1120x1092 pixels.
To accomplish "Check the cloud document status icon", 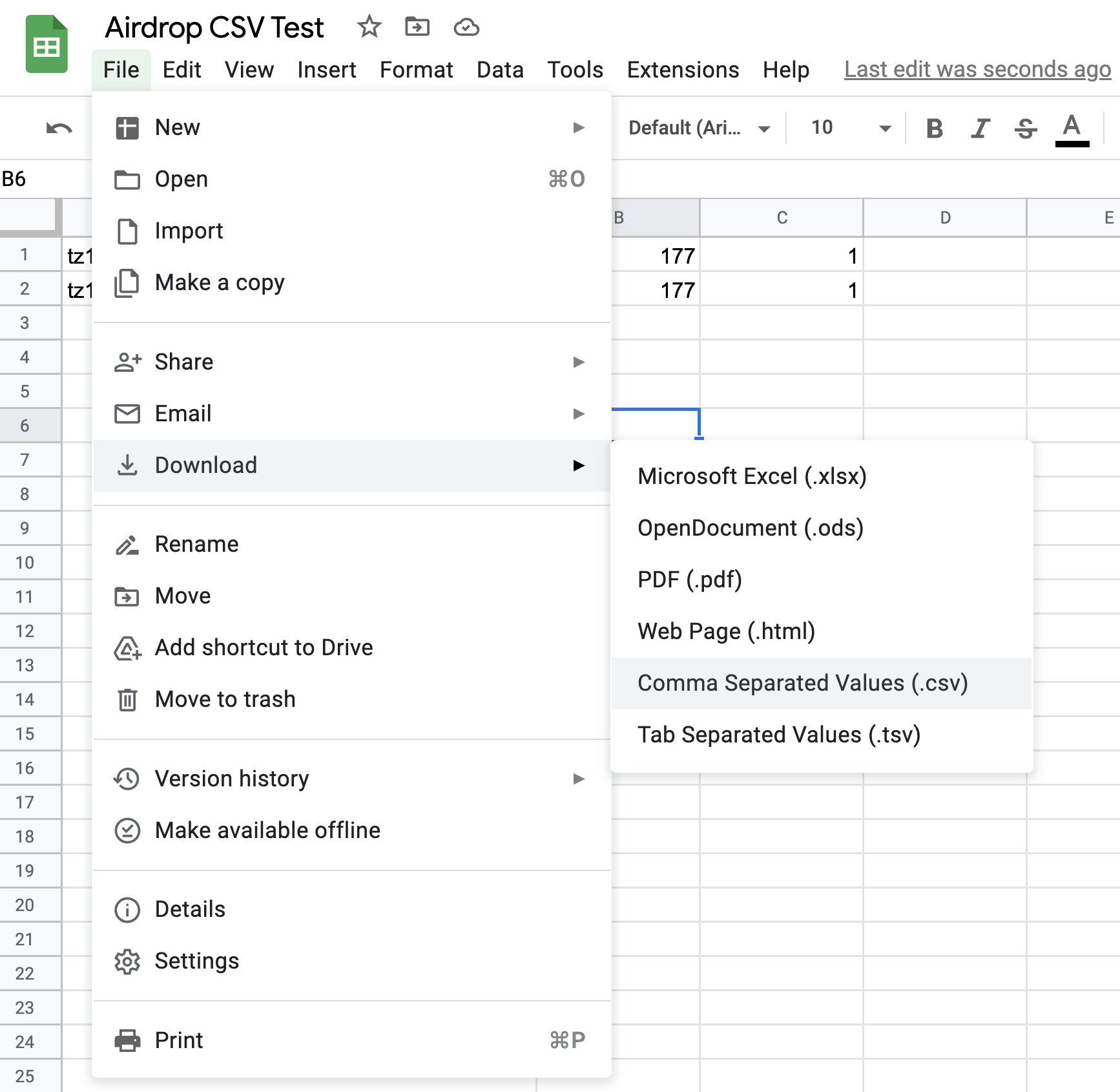I will point(466,27).
